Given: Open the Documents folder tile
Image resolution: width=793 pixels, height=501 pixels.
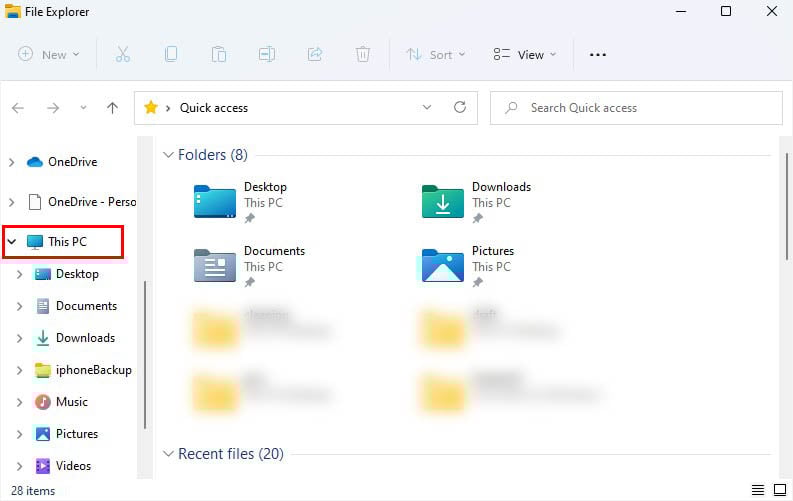Looking at the screenshot, I should click(249, 266).
